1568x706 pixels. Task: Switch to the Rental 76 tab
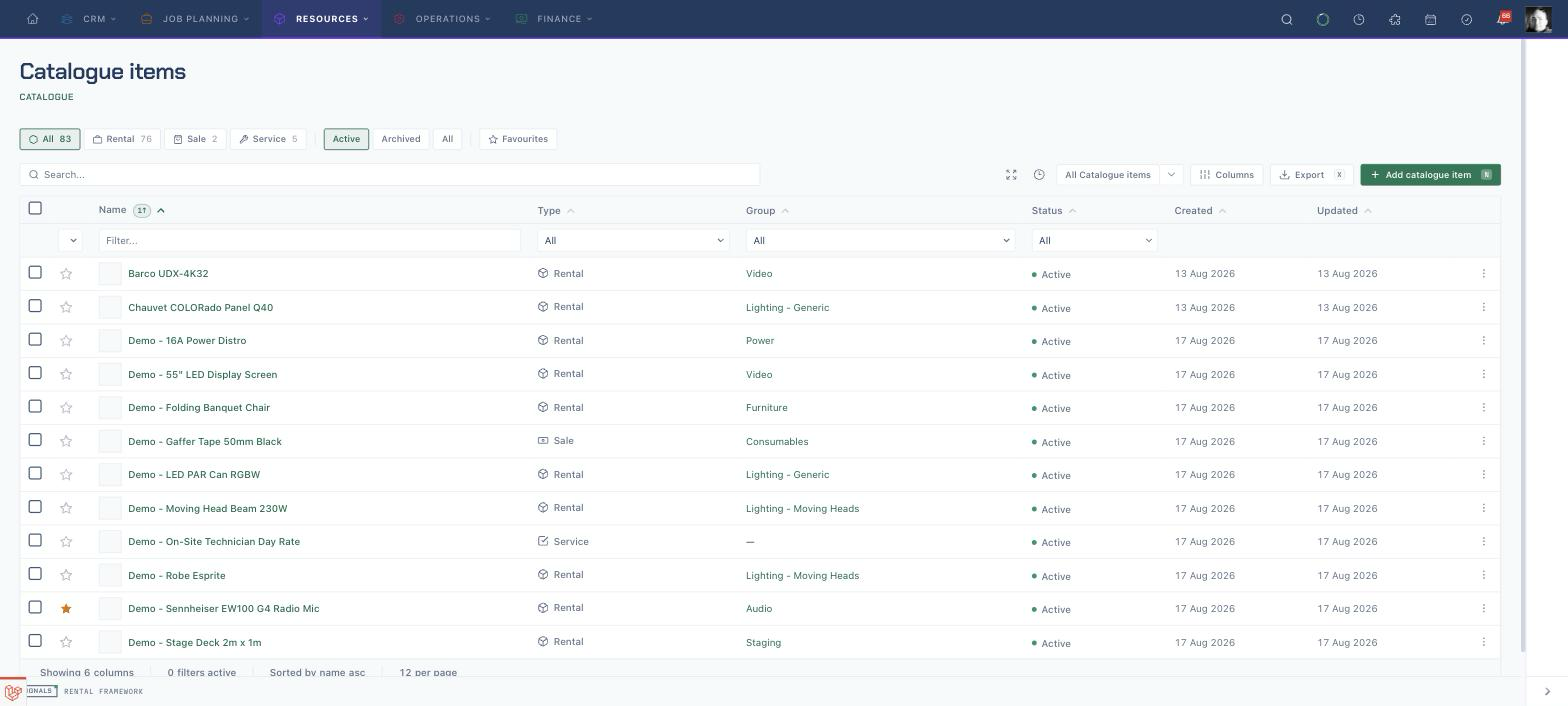pos(122,139)
